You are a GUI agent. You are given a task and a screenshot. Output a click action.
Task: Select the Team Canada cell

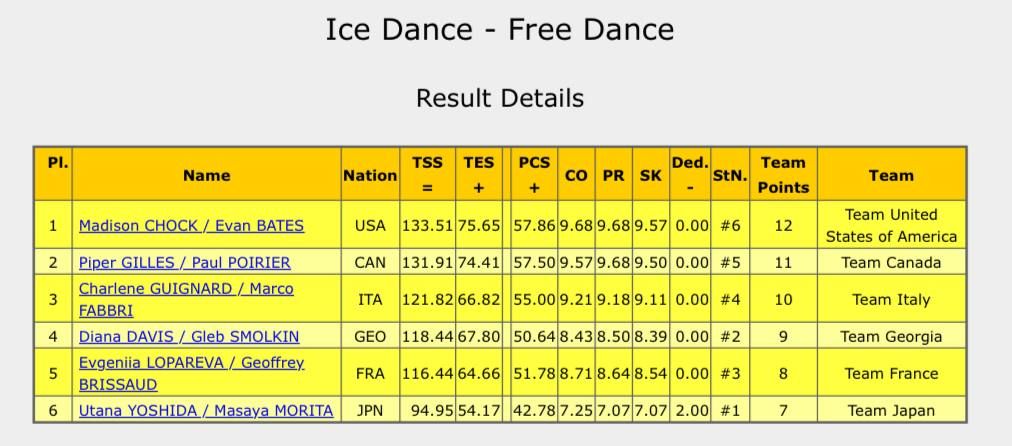[891, 263]
